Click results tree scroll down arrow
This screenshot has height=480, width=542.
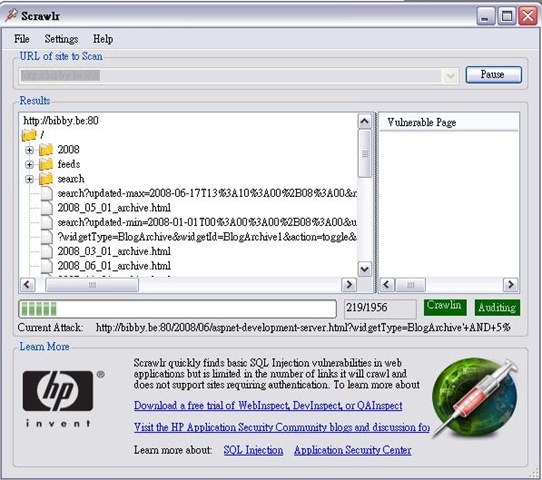[x=365, y=269]
